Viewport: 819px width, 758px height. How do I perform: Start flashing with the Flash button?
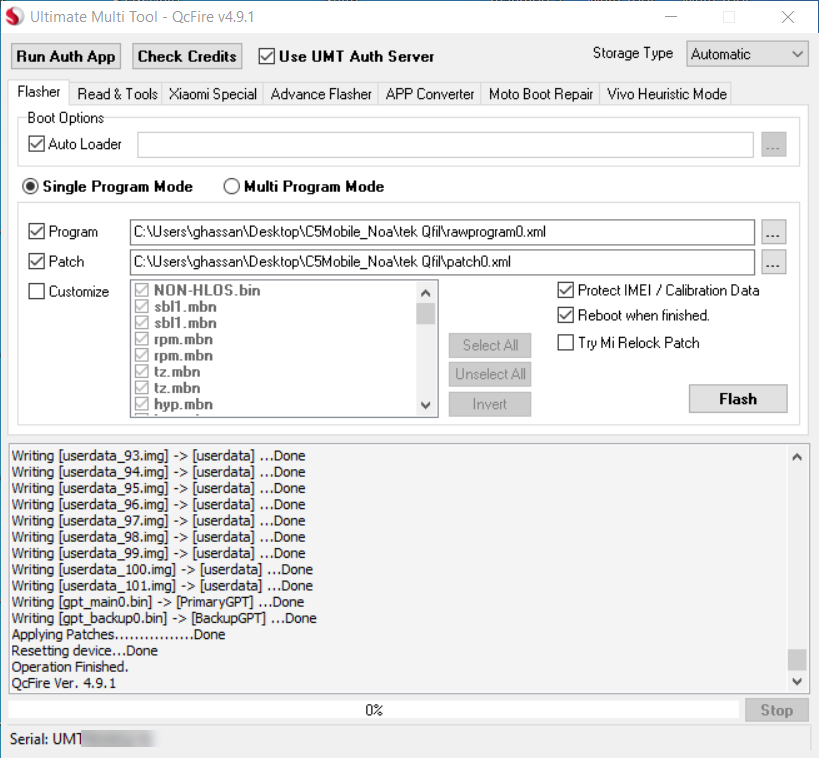738,399
